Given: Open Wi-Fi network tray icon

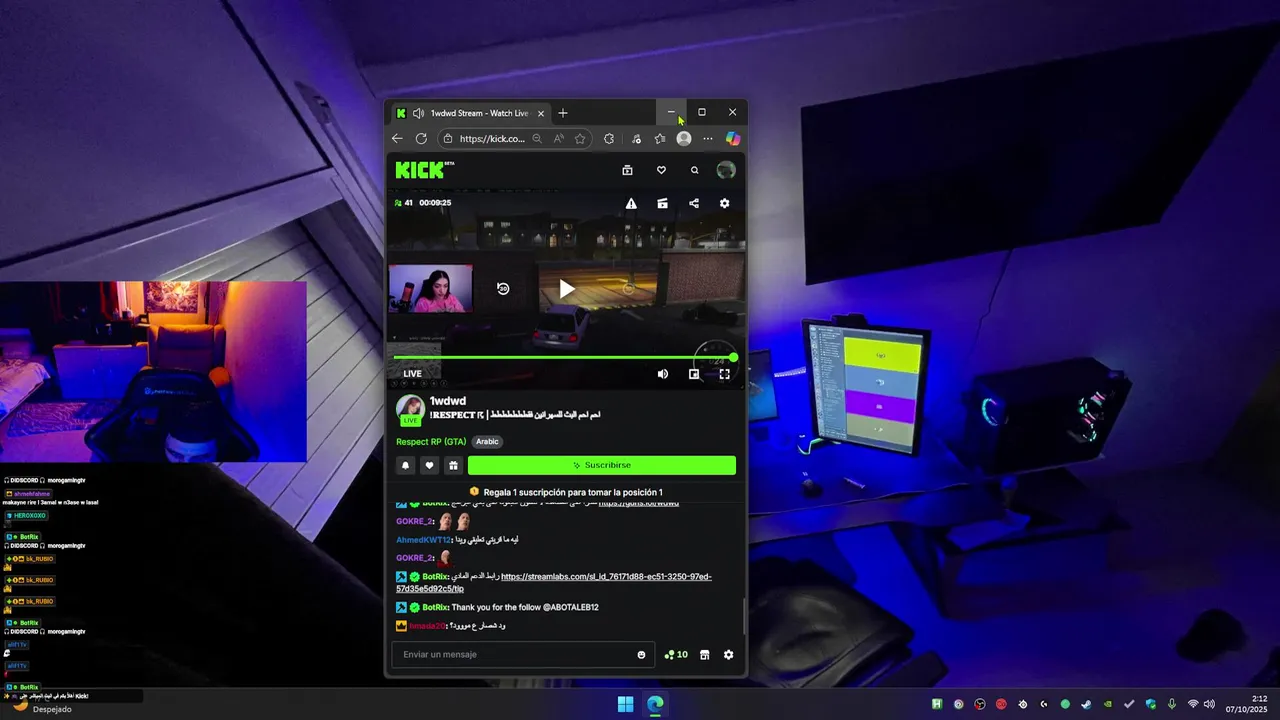Looking at the screenshot, I should coord(1193,704).
